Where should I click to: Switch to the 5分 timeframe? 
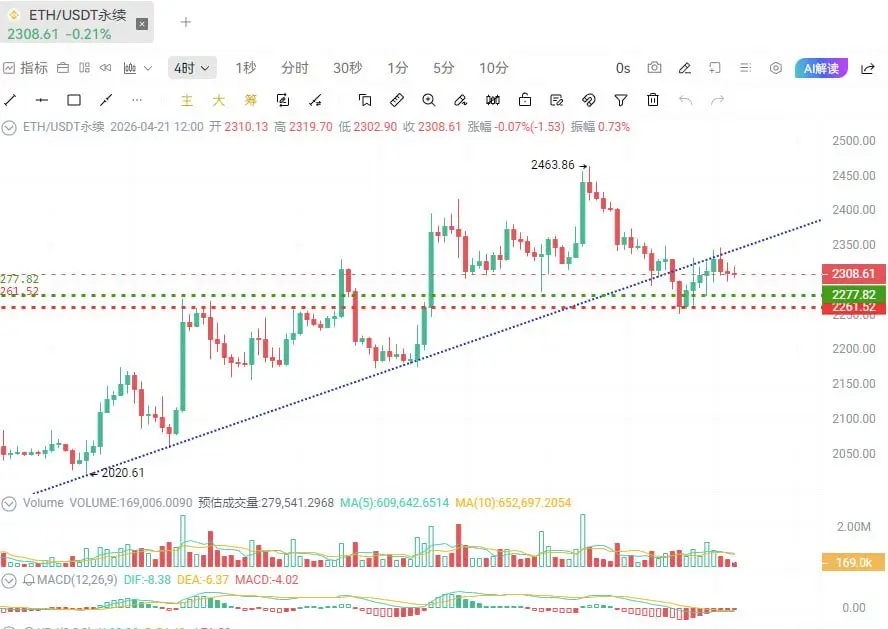tap(443, 68)
